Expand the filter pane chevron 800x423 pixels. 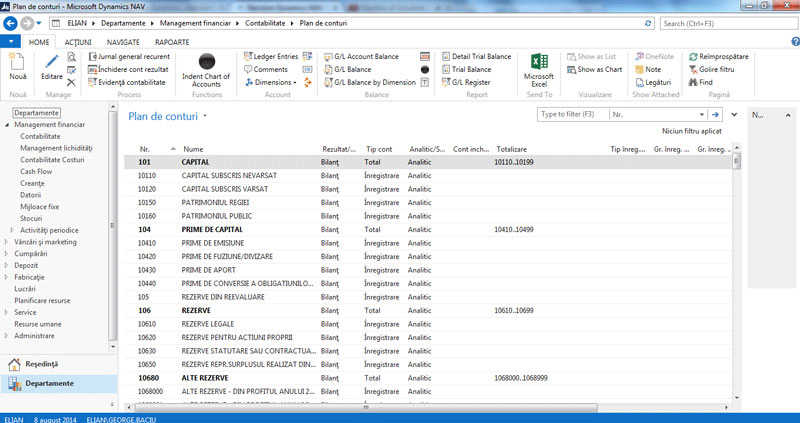734,115
